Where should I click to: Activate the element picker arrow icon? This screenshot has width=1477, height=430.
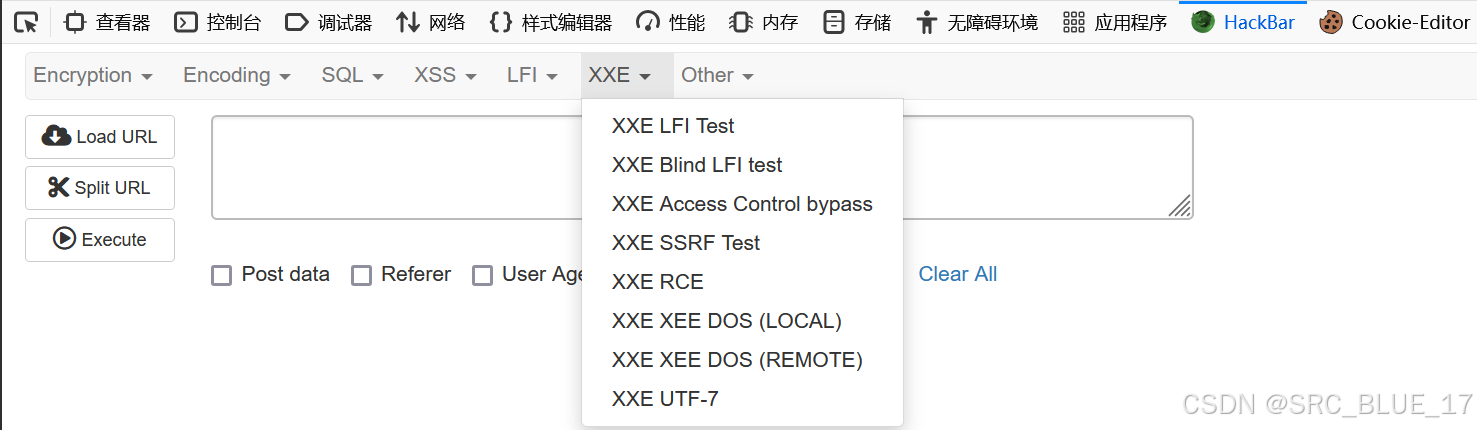click(x=26, y=21)
